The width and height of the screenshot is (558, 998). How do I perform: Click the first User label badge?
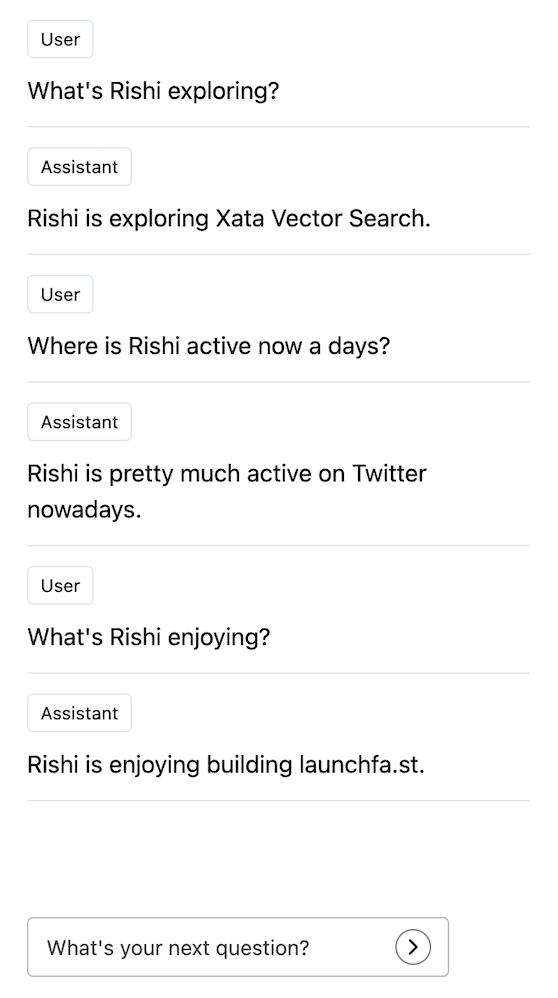coord(60,39)
